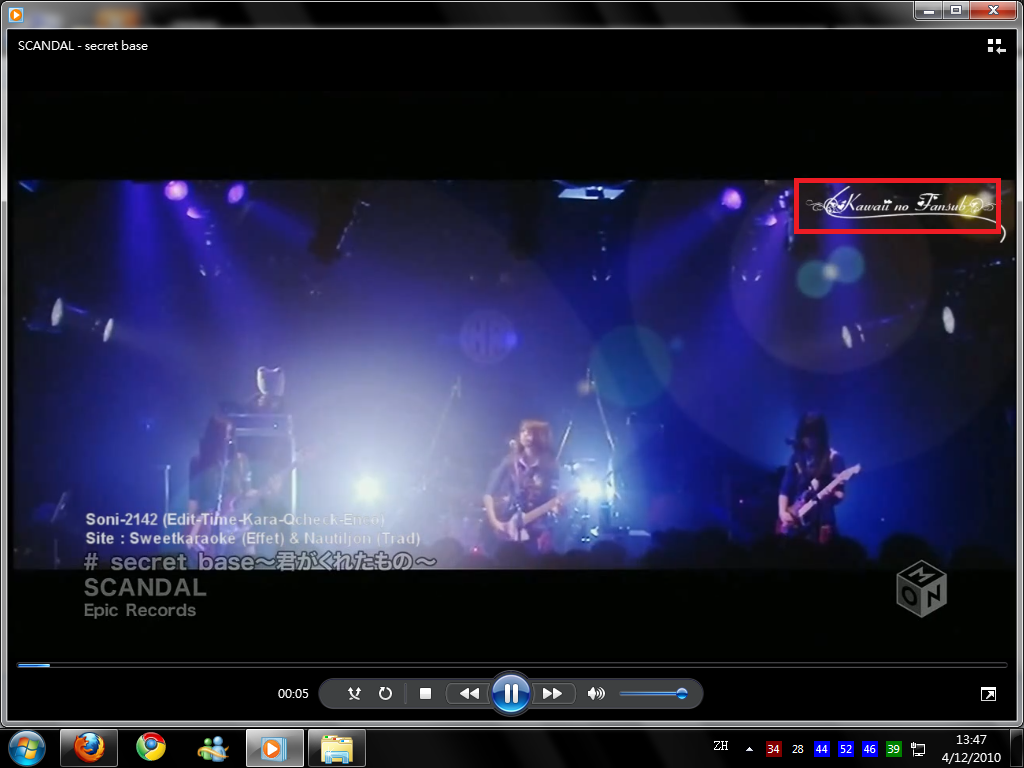Click the Media Player title bar icon
Screen dimensions: 1024x768
pos(16,14)
